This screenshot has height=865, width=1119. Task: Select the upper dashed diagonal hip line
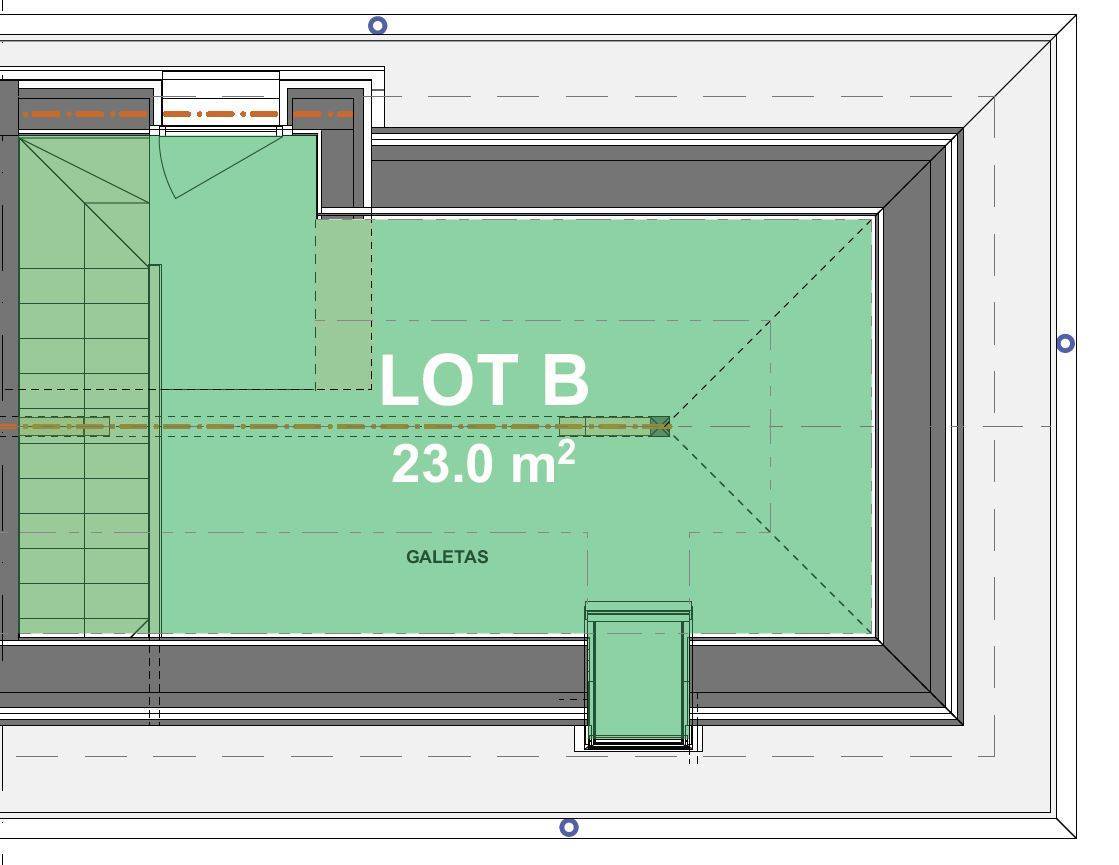point(770,322)
